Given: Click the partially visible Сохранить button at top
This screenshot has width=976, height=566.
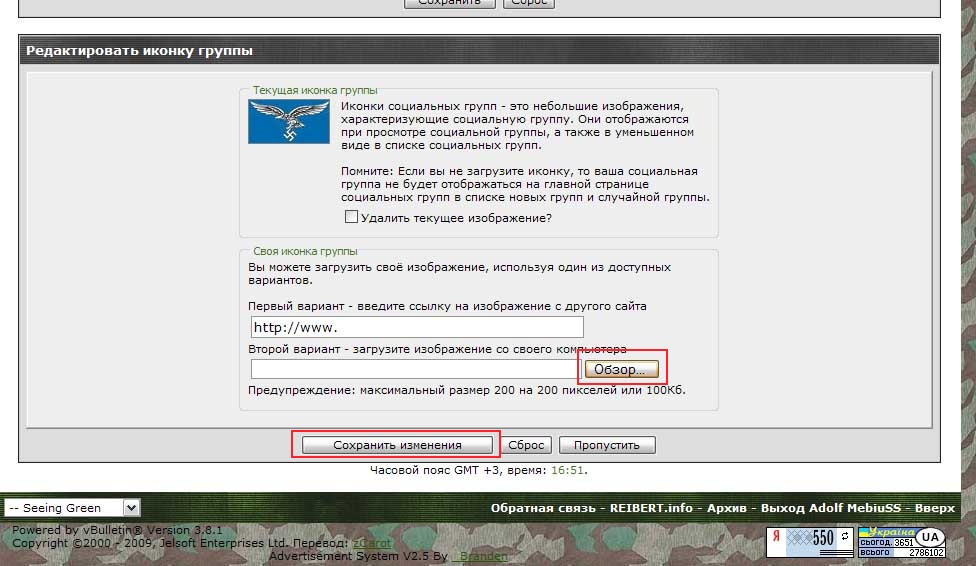Looking at the screenshot, I should tap(449, 3).
